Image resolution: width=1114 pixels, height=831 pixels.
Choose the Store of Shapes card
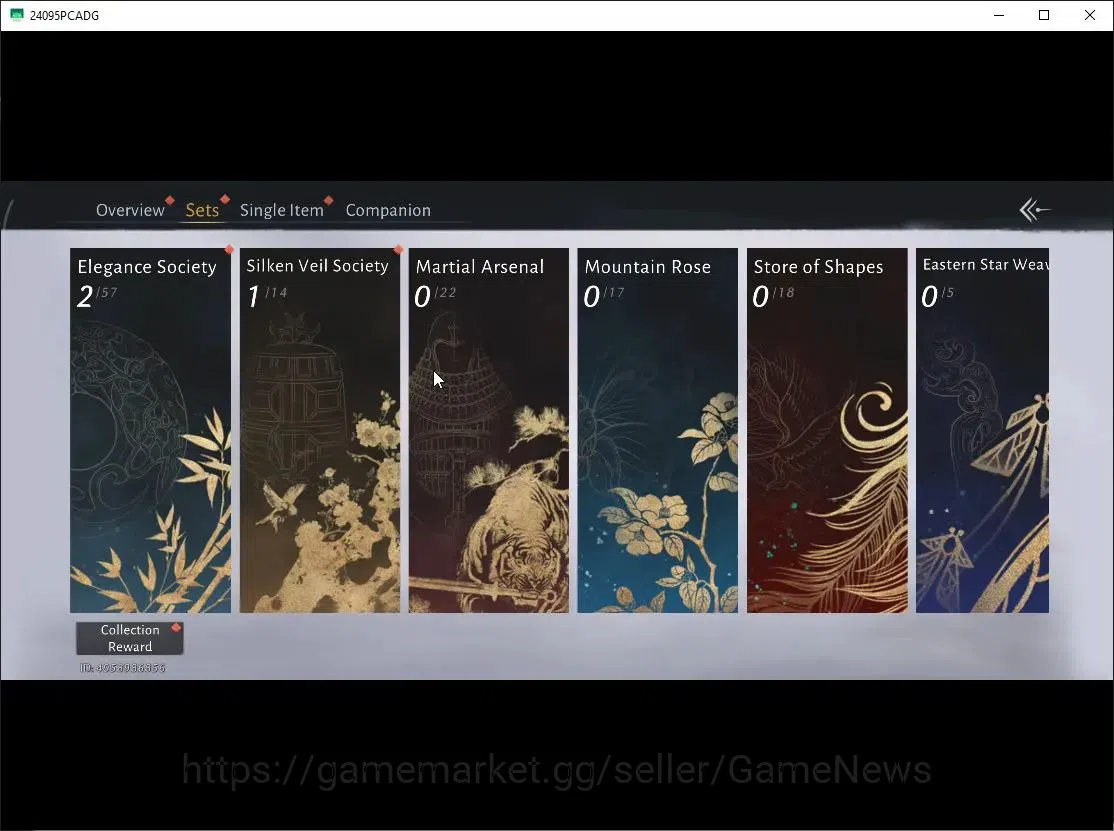click(827, 430)
